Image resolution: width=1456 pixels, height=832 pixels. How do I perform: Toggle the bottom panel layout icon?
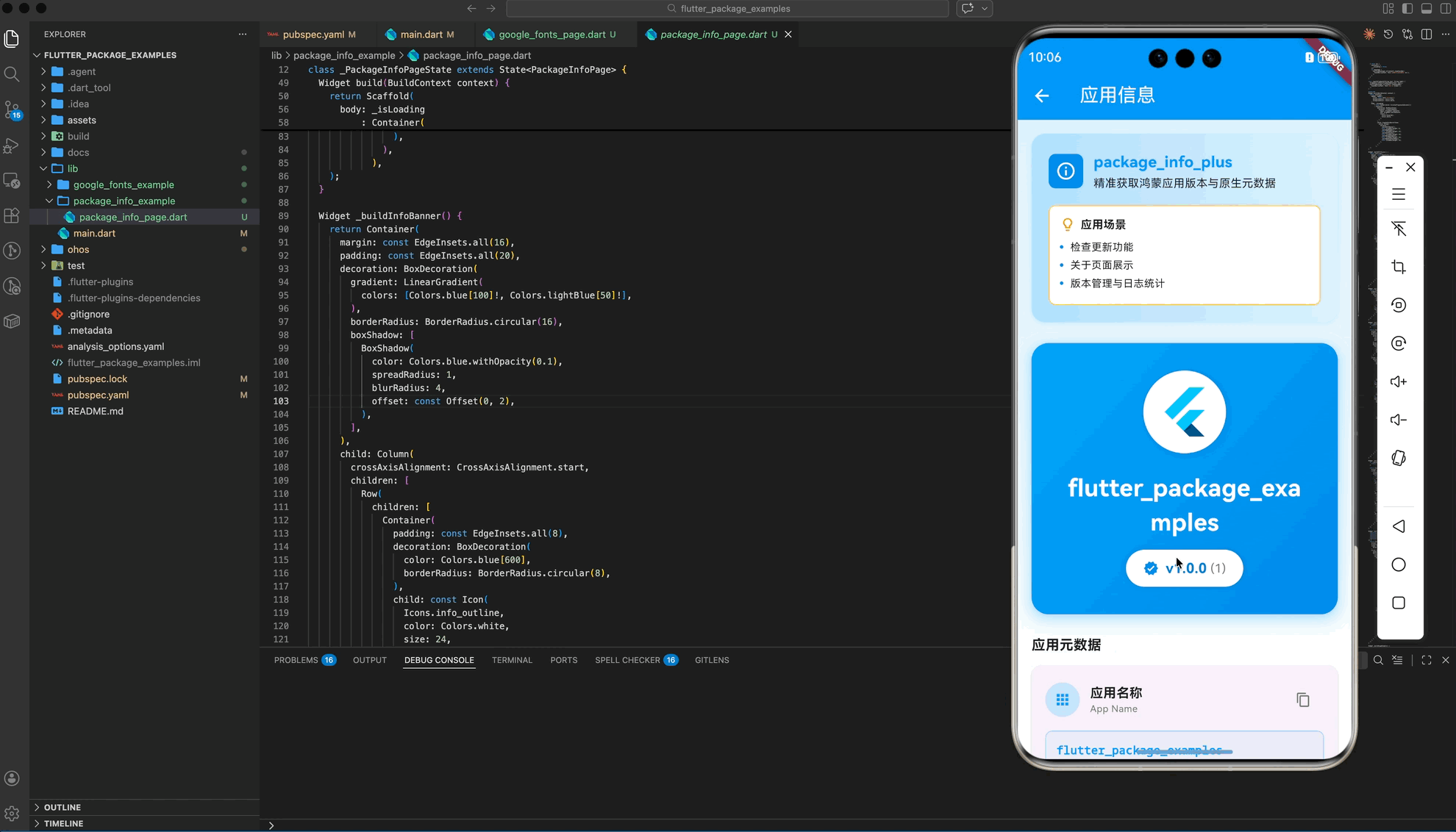[x=1426, y=9]
